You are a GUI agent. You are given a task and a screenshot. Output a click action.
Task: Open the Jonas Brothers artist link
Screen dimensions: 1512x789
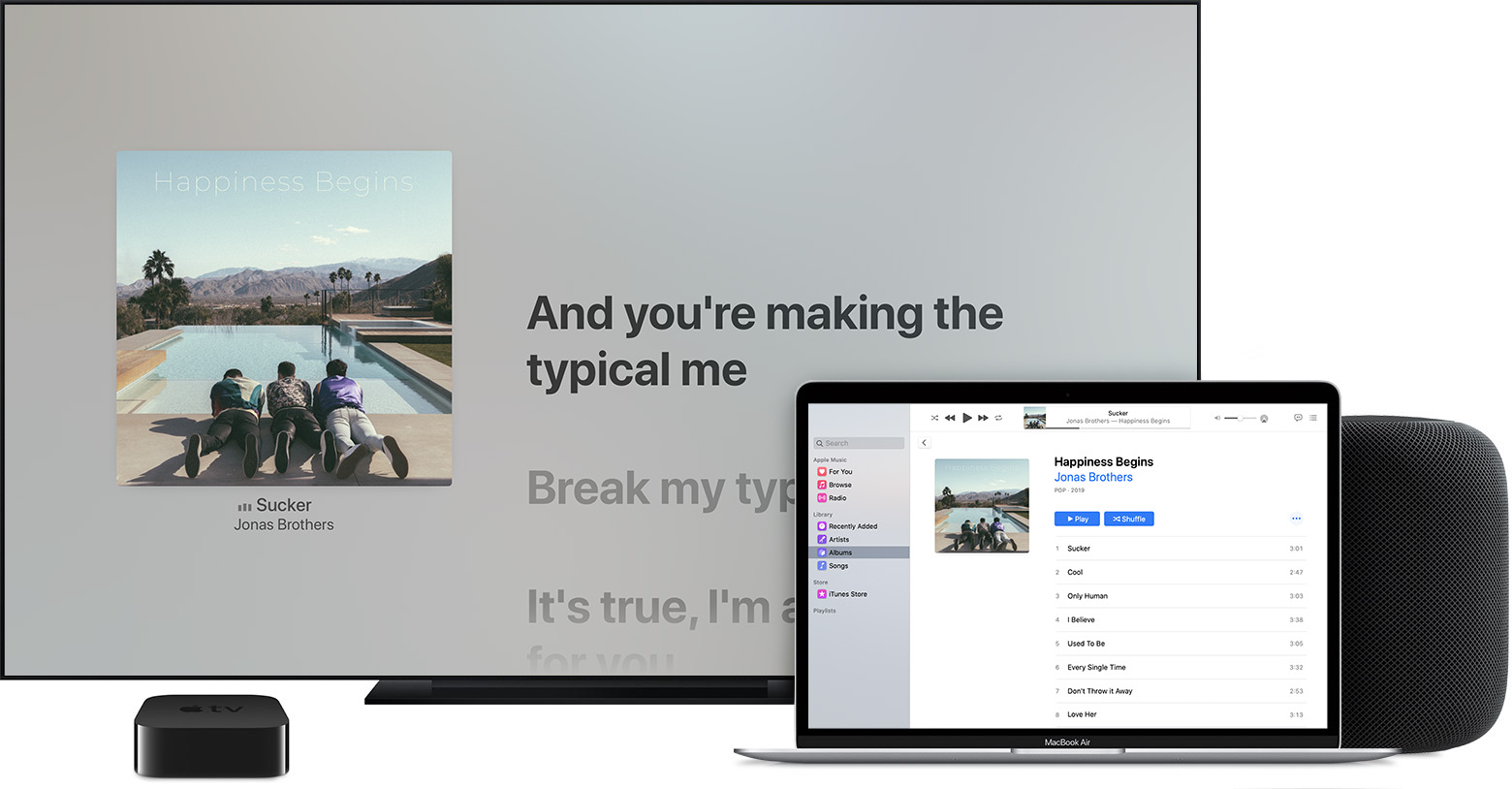[1093, 477]
